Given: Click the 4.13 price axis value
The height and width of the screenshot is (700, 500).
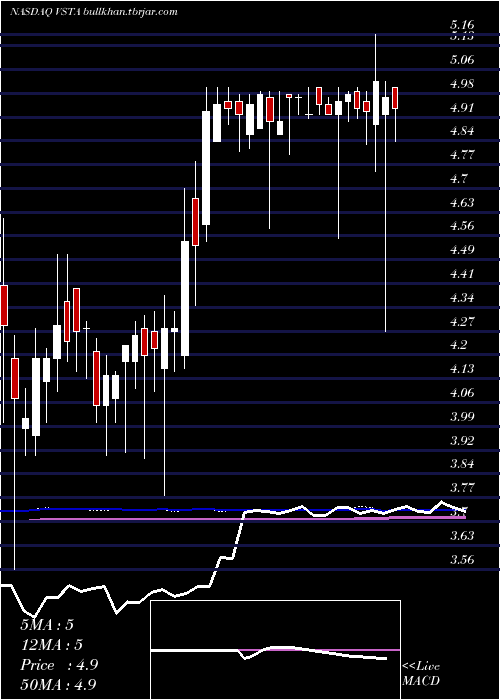Looking at the screenshot, I should [462, 369].
